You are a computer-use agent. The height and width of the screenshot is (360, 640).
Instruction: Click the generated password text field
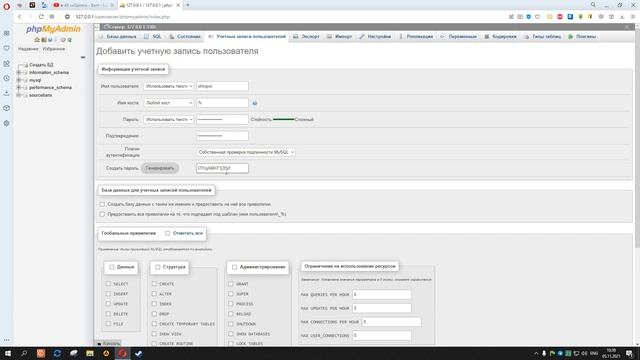222,168
